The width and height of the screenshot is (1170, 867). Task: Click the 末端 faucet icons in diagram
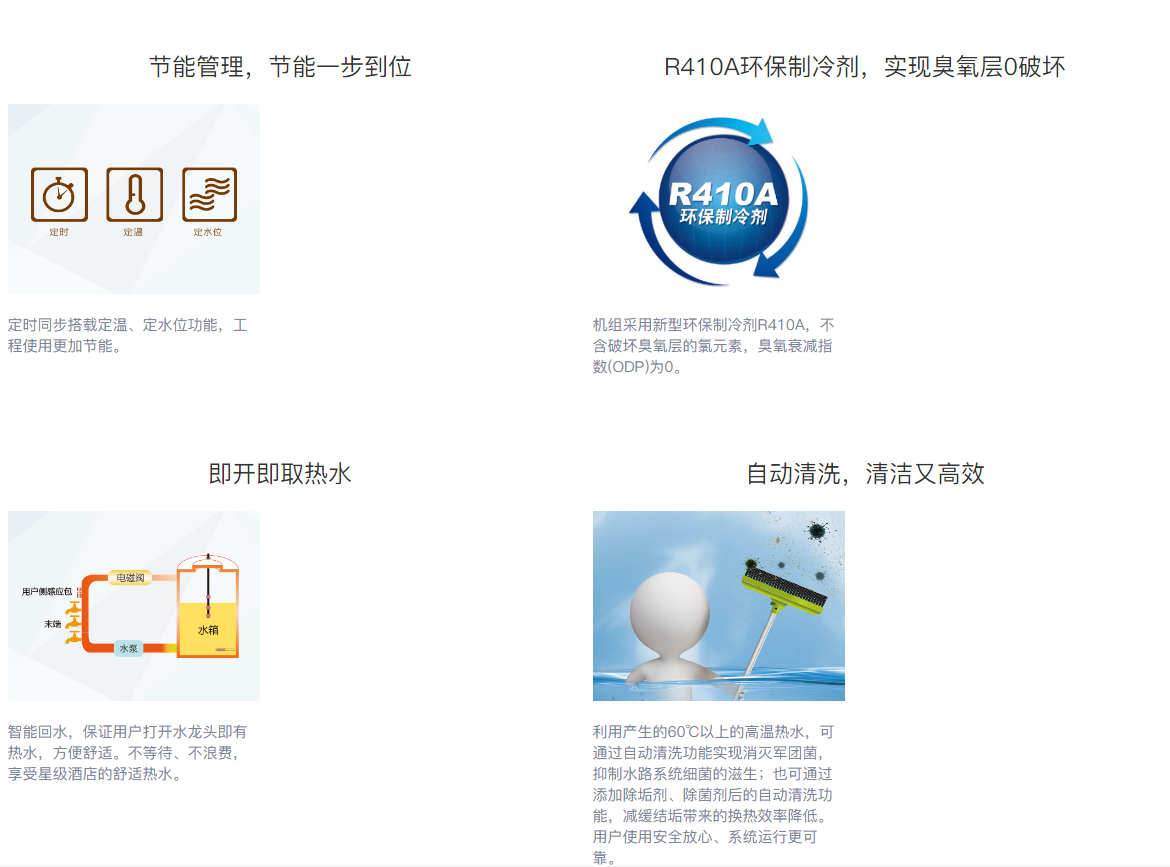73,624
